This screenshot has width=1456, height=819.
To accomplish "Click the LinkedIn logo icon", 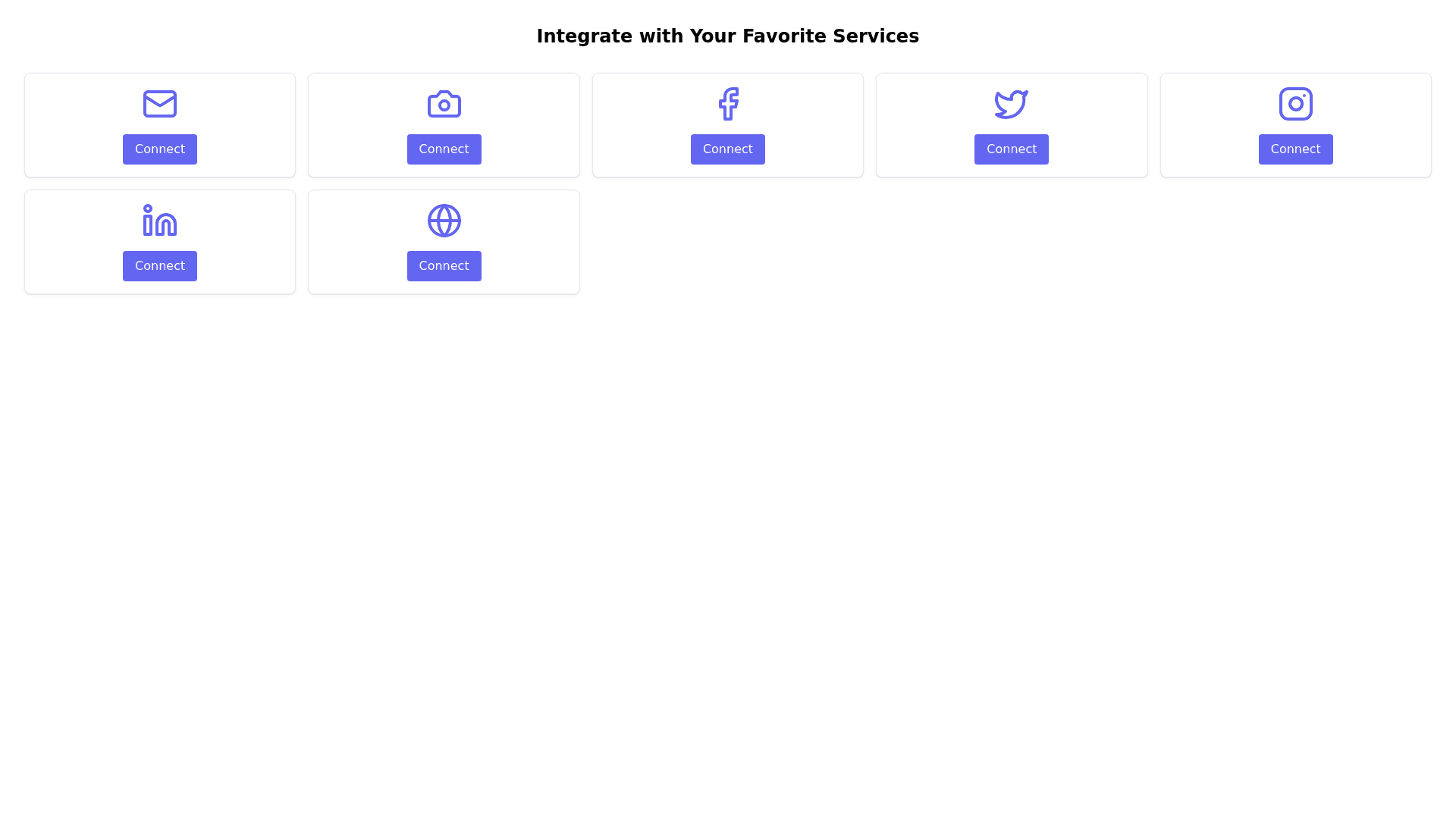I will coord(159,221).
